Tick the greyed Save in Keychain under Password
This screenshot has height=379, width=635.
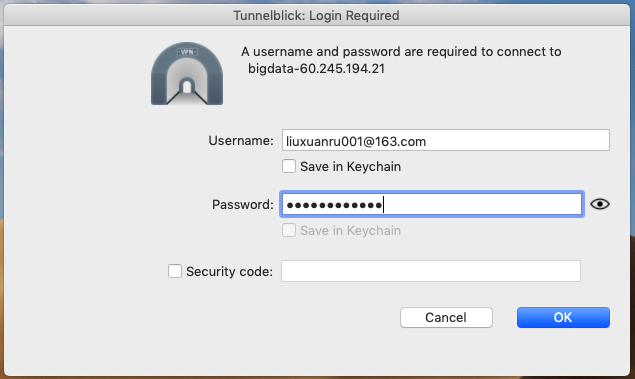[289, 230]
